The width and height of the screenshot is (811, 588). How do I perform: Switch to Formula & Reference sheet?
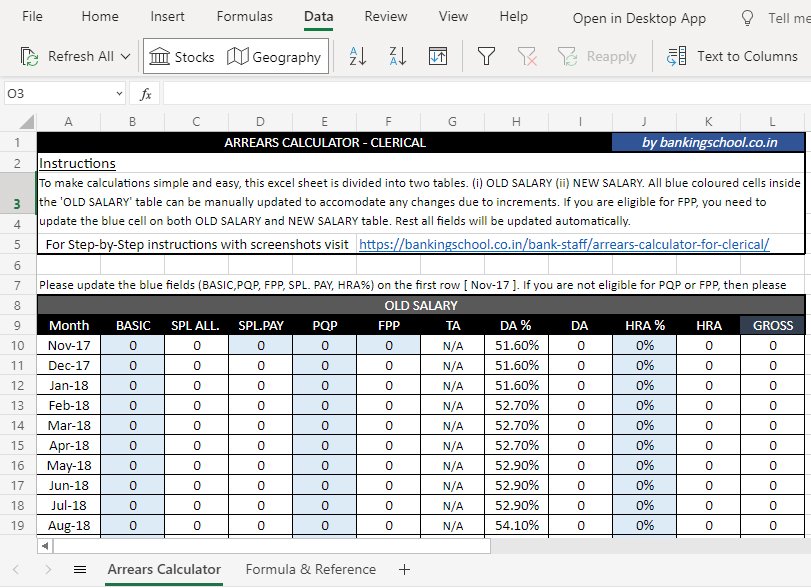pyautogui.click(x=311, y=569)
